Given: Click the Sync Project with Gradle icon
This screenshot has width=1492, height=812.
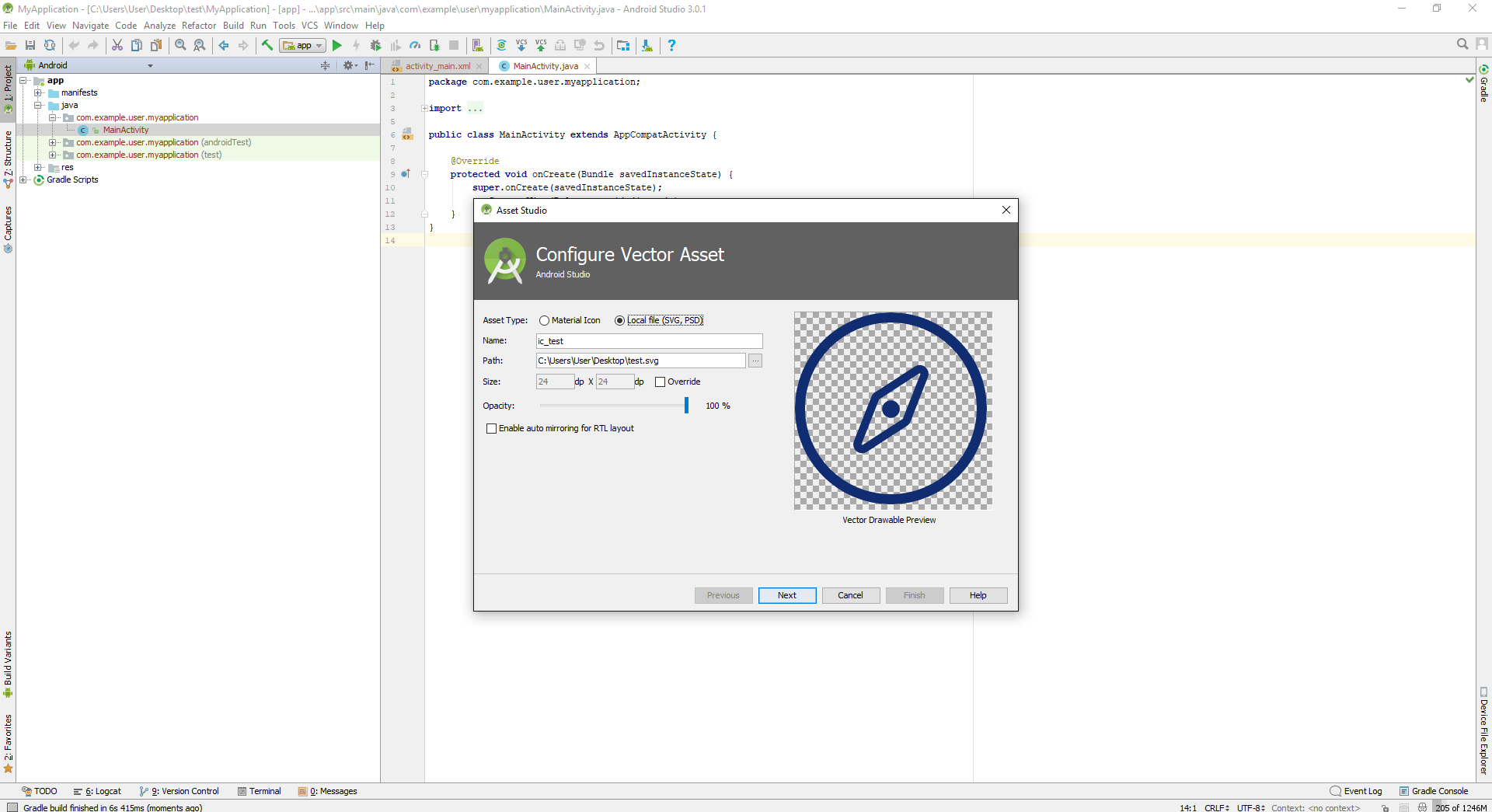Looking at the screenshot, I should (501, 46).
